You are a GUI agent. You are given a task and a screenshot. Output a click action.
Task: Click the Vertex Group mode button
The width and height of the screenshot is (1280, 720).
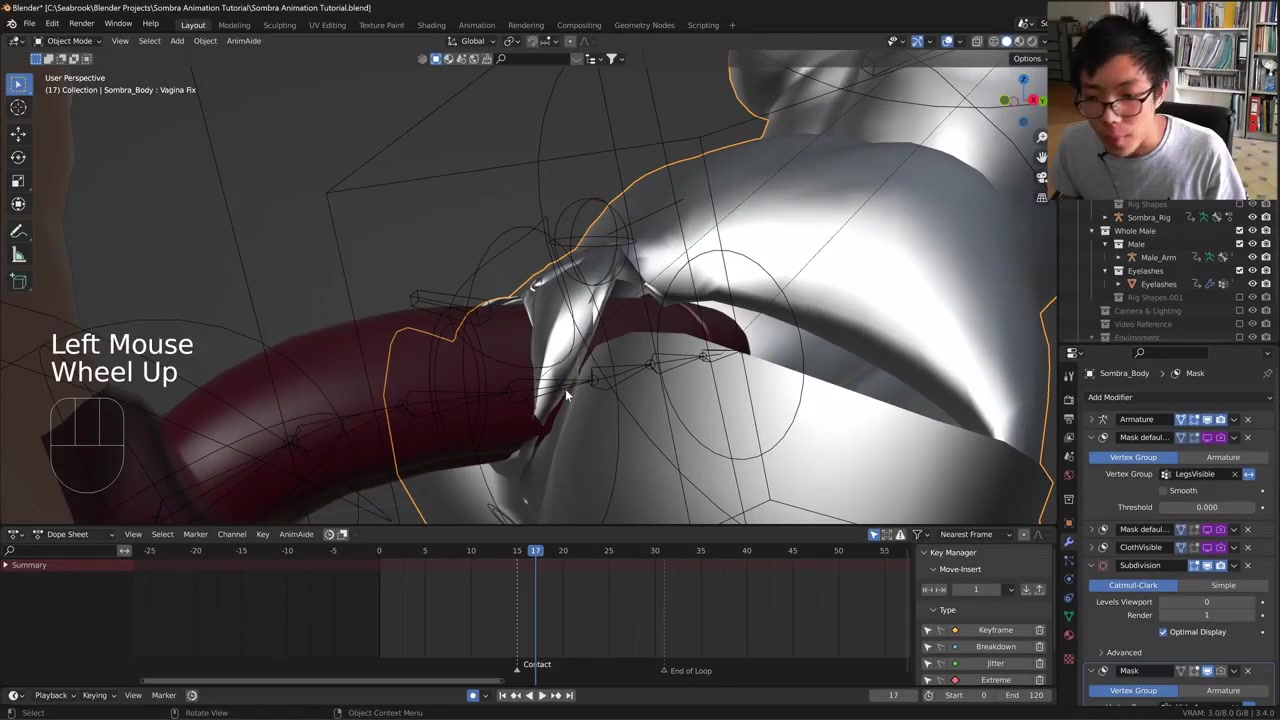coord(1133,457)
